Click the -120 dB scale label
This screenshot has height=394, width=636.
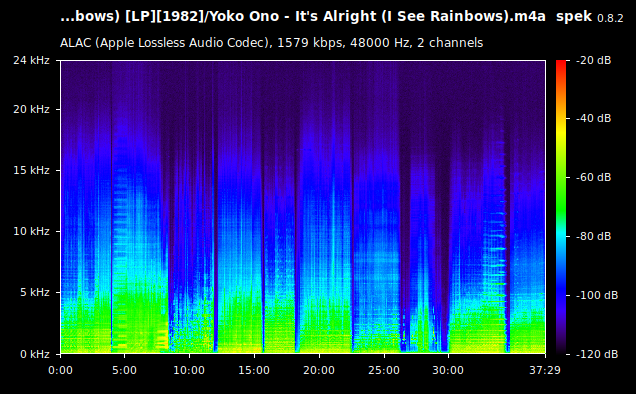(597, 354)
